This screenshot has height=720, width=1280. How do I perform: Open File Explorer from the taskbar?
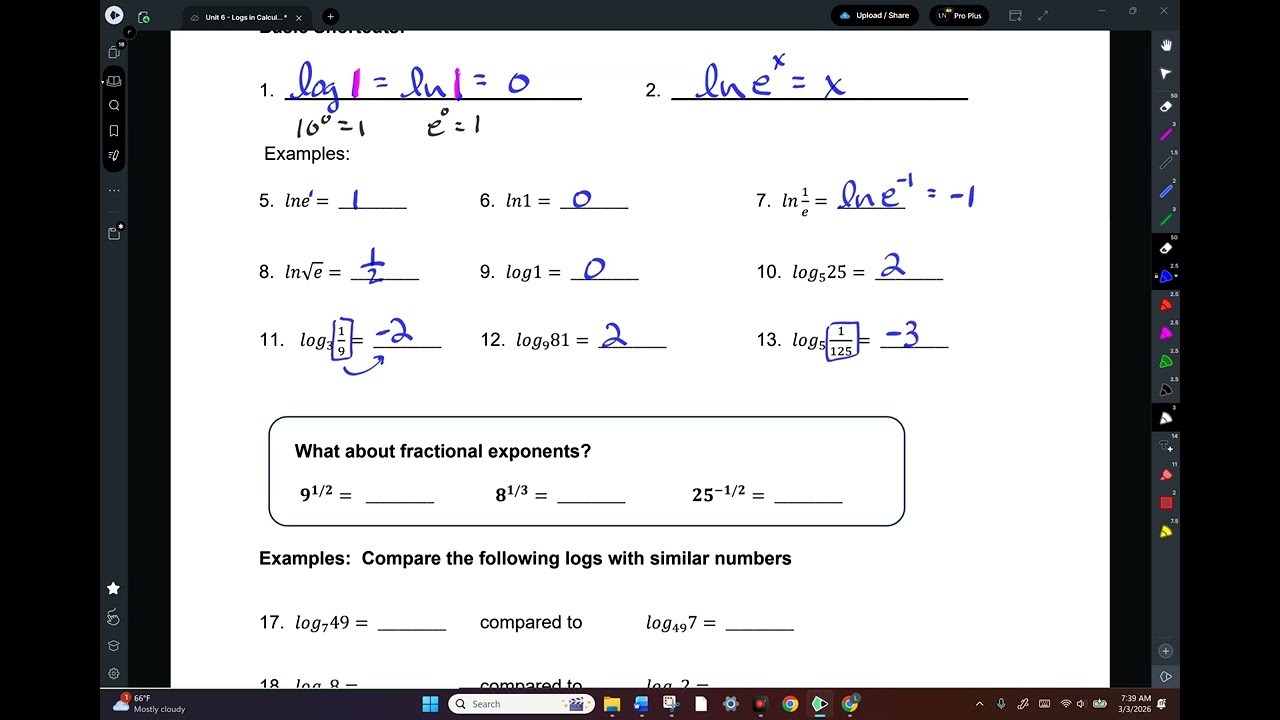[x=612, y=704]
